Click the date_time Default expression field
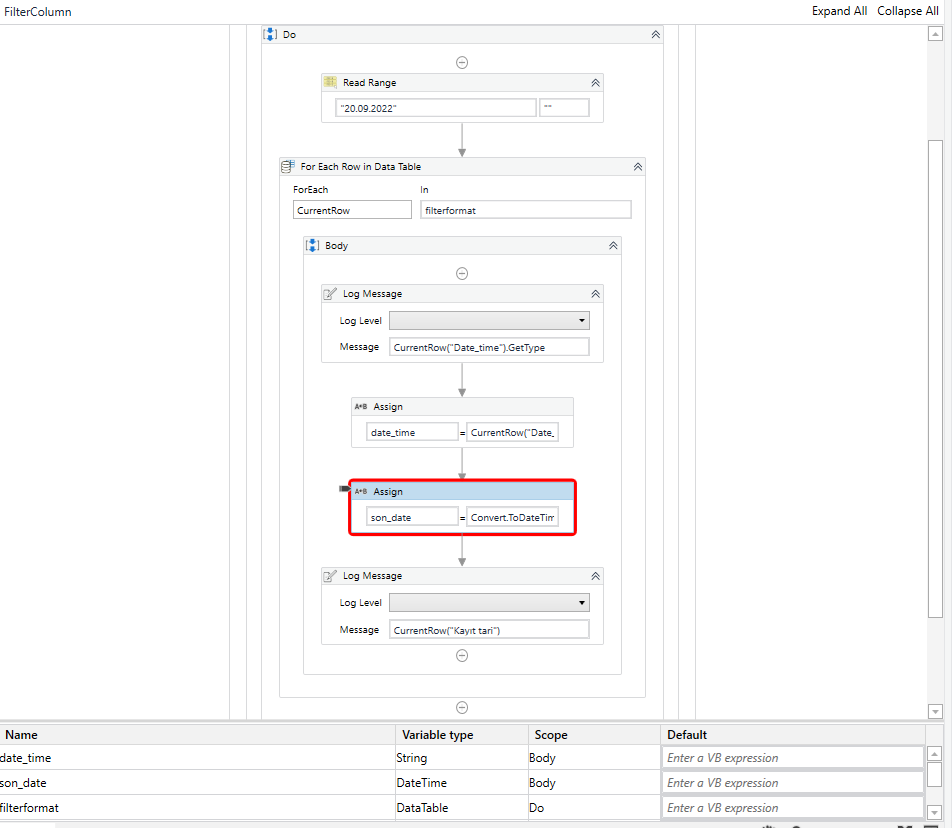 pos(791,757)
